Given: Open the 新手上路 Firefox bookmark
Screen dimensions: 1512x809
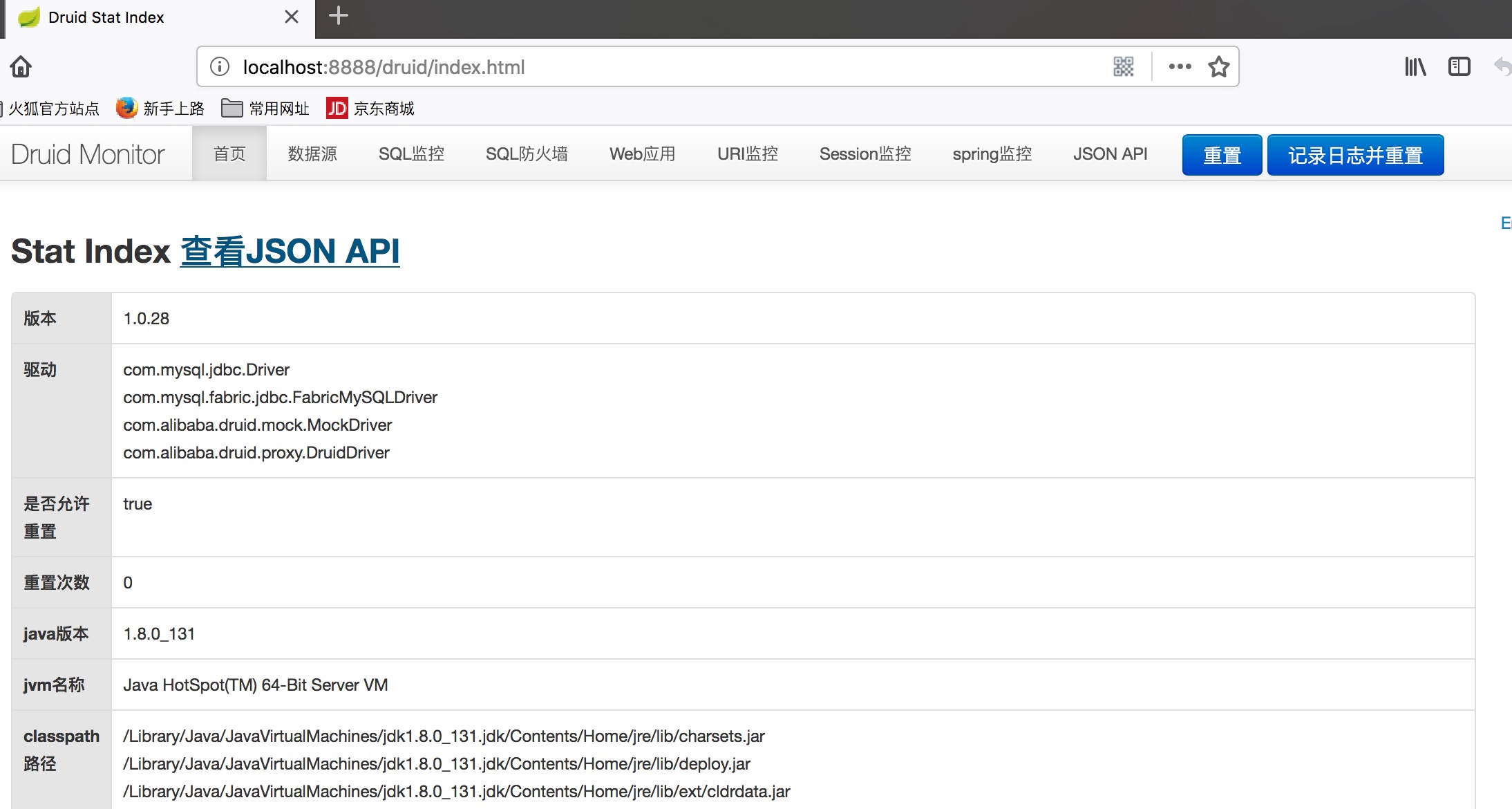Looking at the screenshot, I should [160, 109].
